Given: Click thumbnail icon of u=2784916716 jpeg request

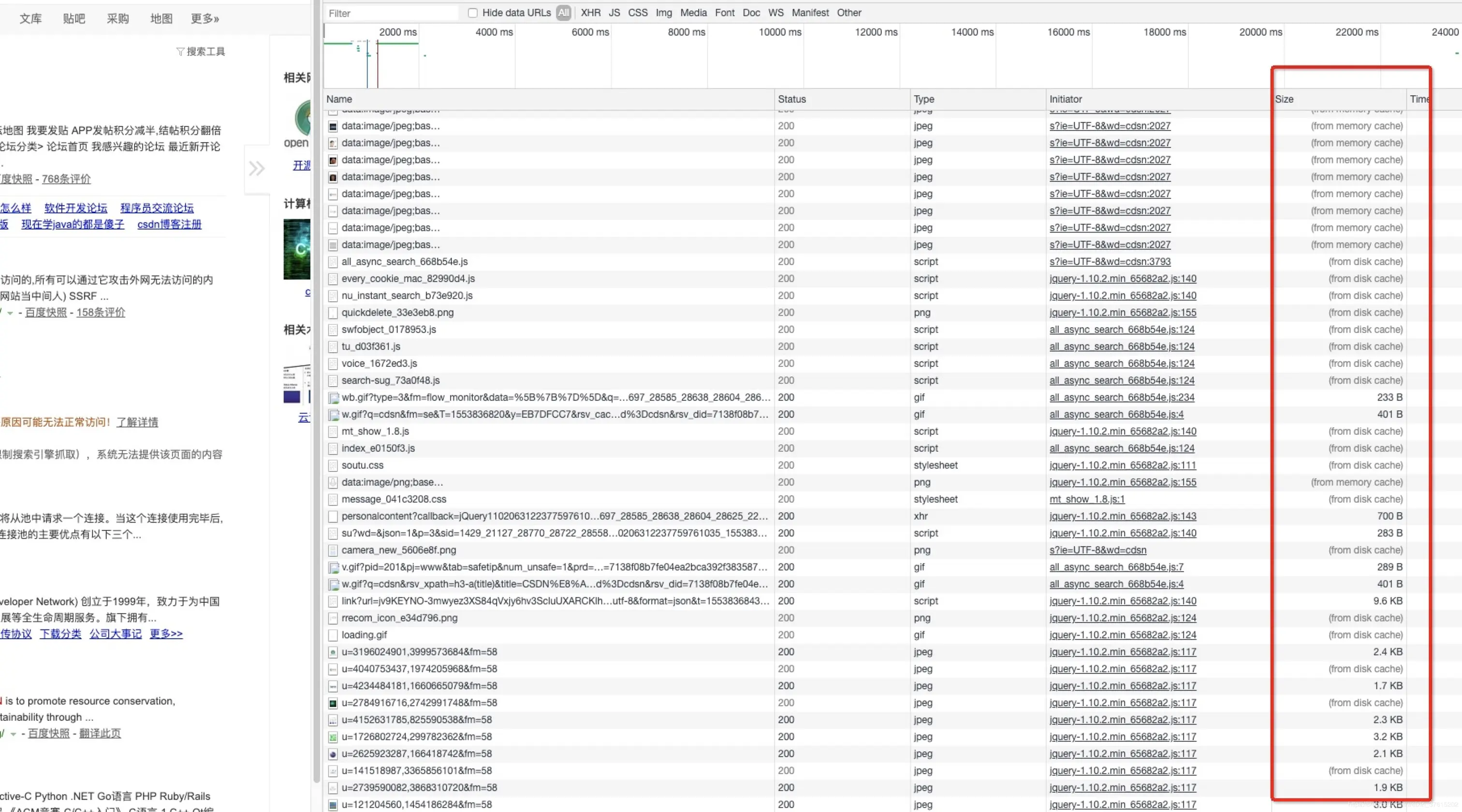Looking at the screenshot, I should (333, 703).
